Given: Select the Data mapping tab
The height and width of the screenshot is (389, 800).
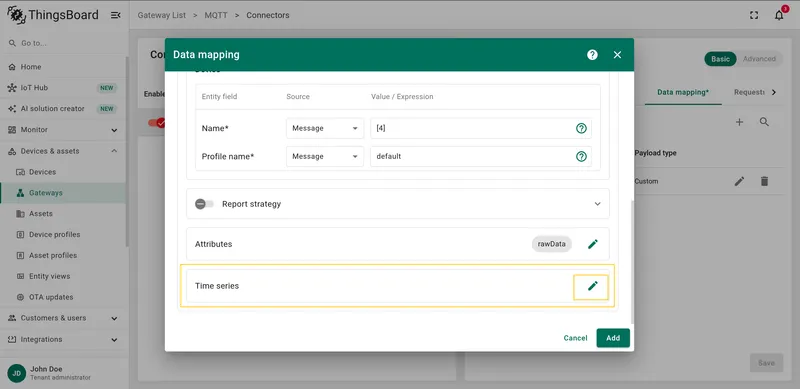Looking at the screenshot, I should coord(683,92).
